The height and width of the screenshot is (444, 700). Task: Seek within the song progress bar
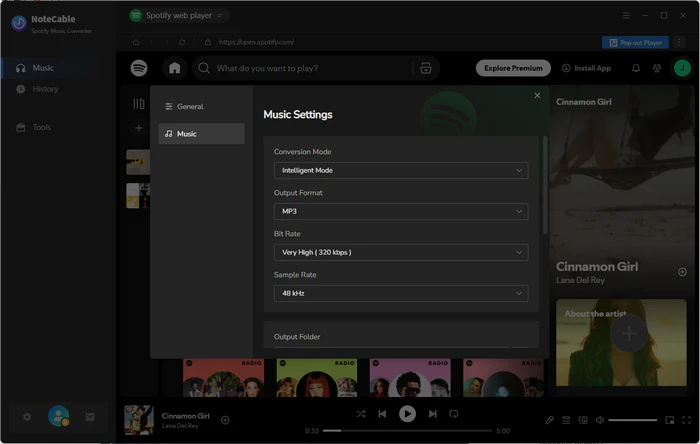point(407,431)
